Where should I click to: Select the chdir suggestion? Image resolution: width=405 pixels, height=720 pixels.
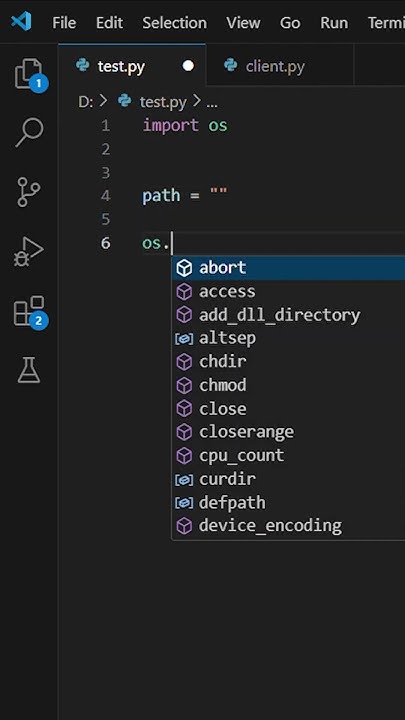click(x=288, y=362)
